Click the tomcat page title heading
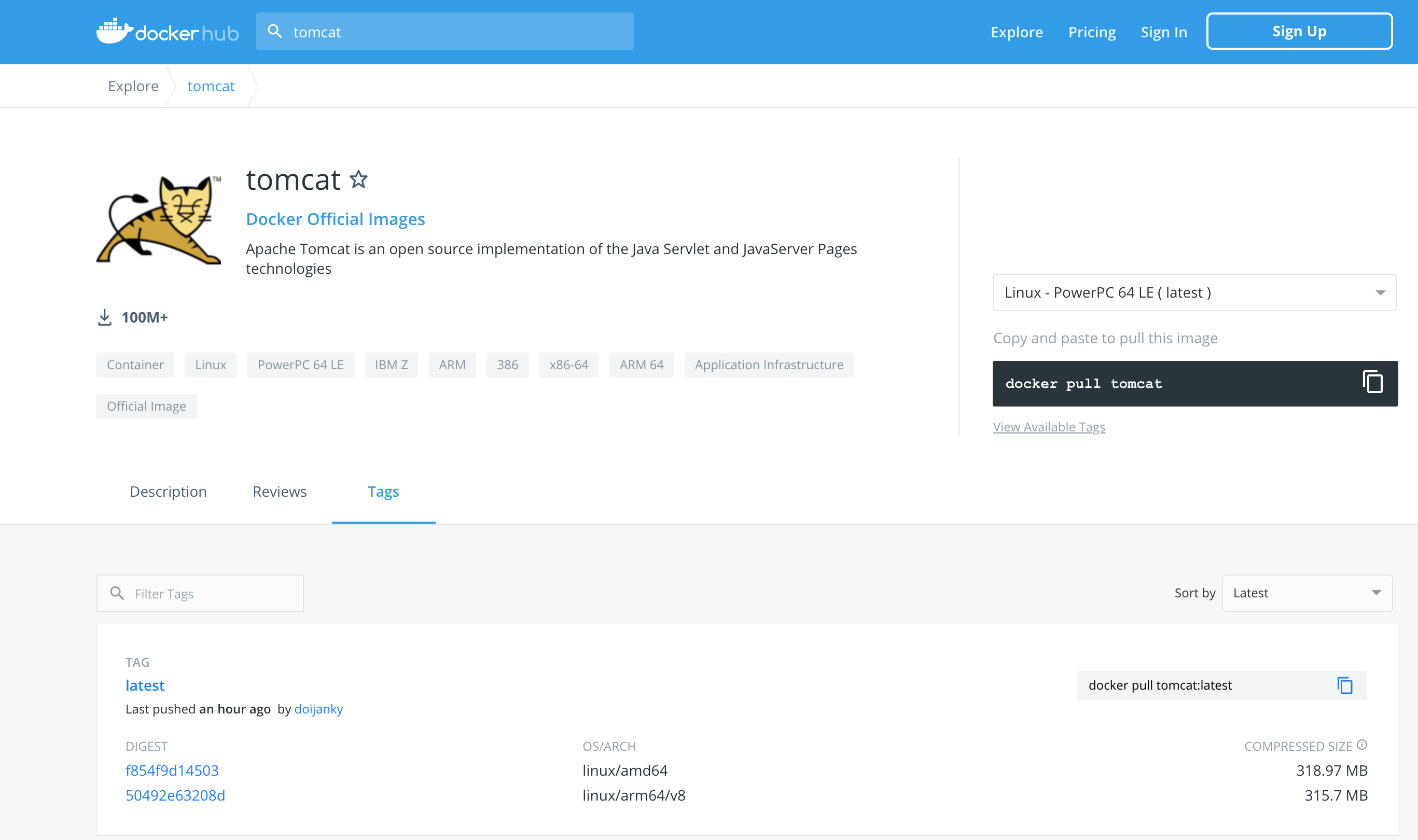The image size is (1418, 840). (x=293, y=180)
